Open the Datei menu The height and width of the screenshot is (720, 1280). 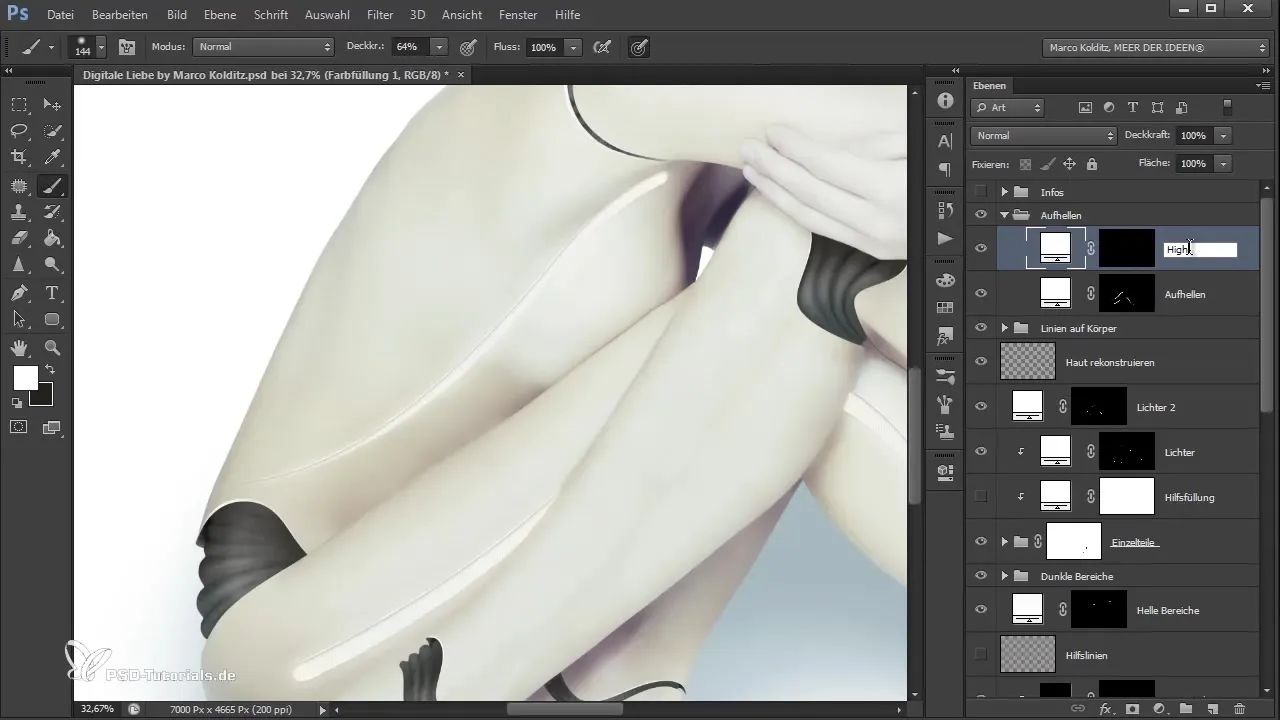[60, 15]
